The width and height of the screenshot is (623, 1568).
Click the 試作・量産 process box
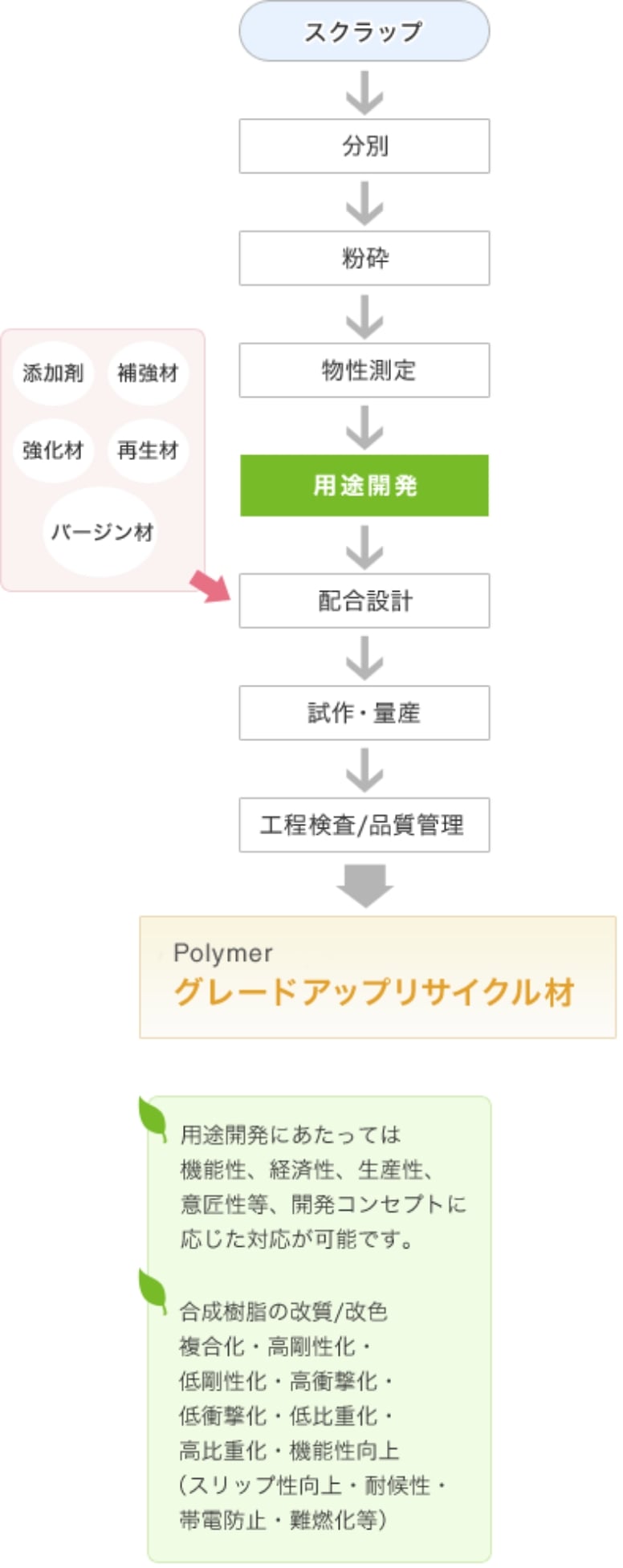(x=364, y=712)
